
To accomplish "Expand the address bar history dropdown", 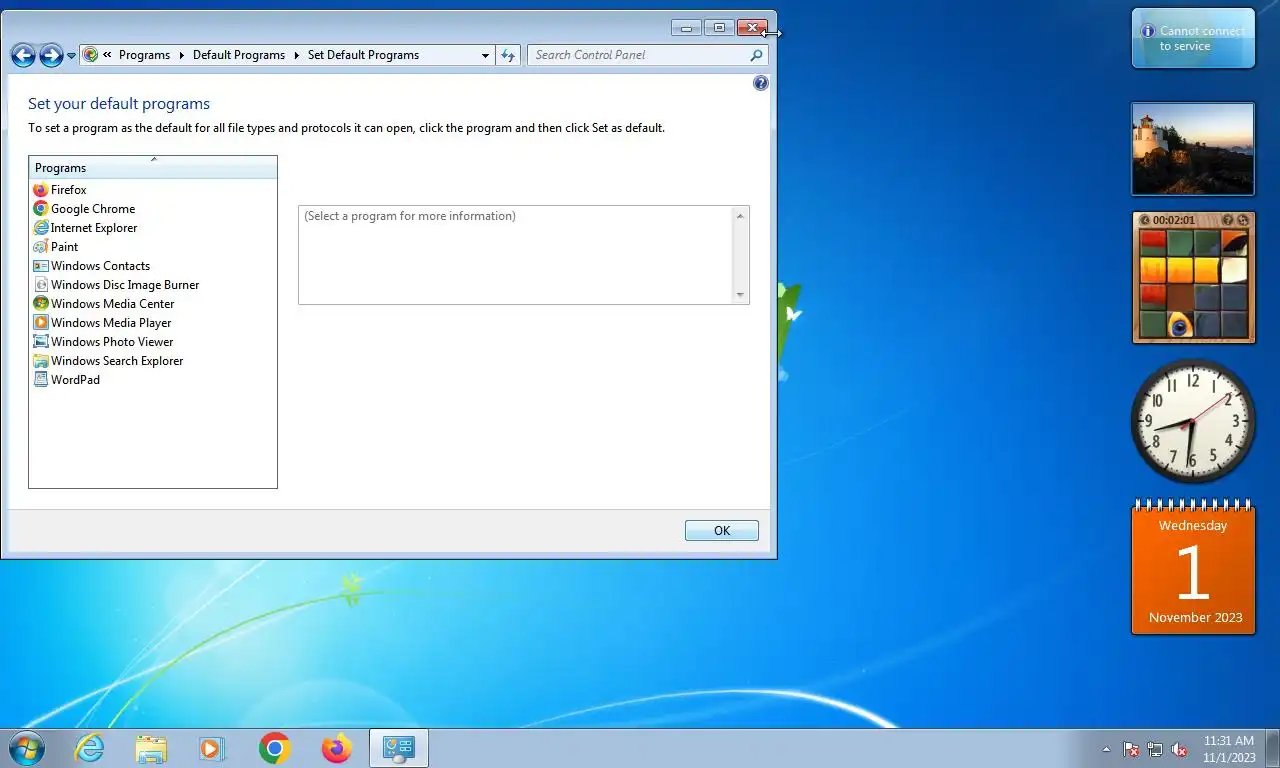I will [x=485, y=55].
